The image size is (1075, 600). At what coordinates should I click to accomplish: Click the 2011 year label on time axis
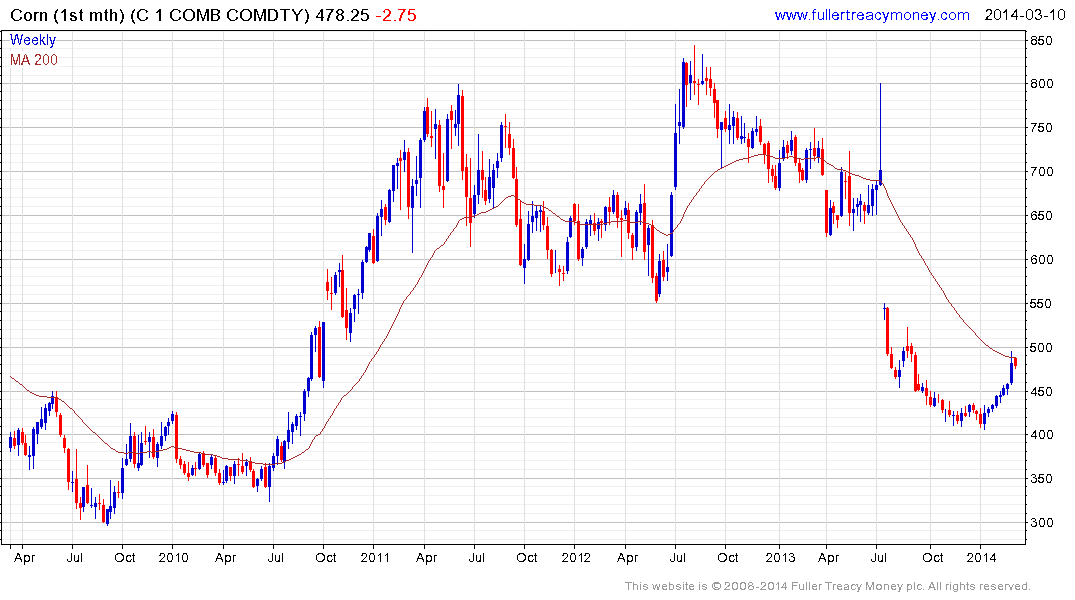tap(374, 557)
